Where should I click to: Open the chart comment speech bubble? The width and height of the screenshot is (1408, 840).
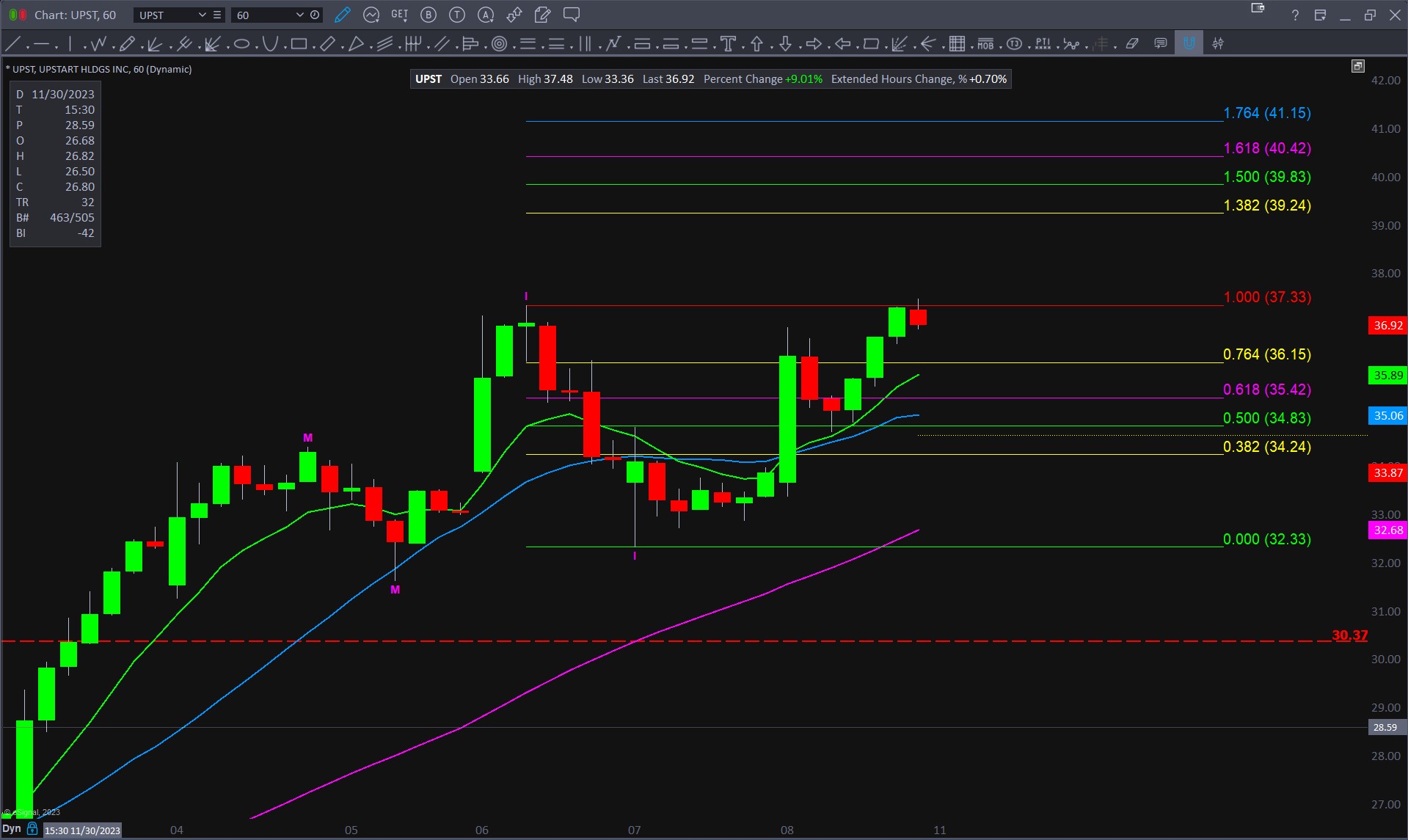[572, 15]
